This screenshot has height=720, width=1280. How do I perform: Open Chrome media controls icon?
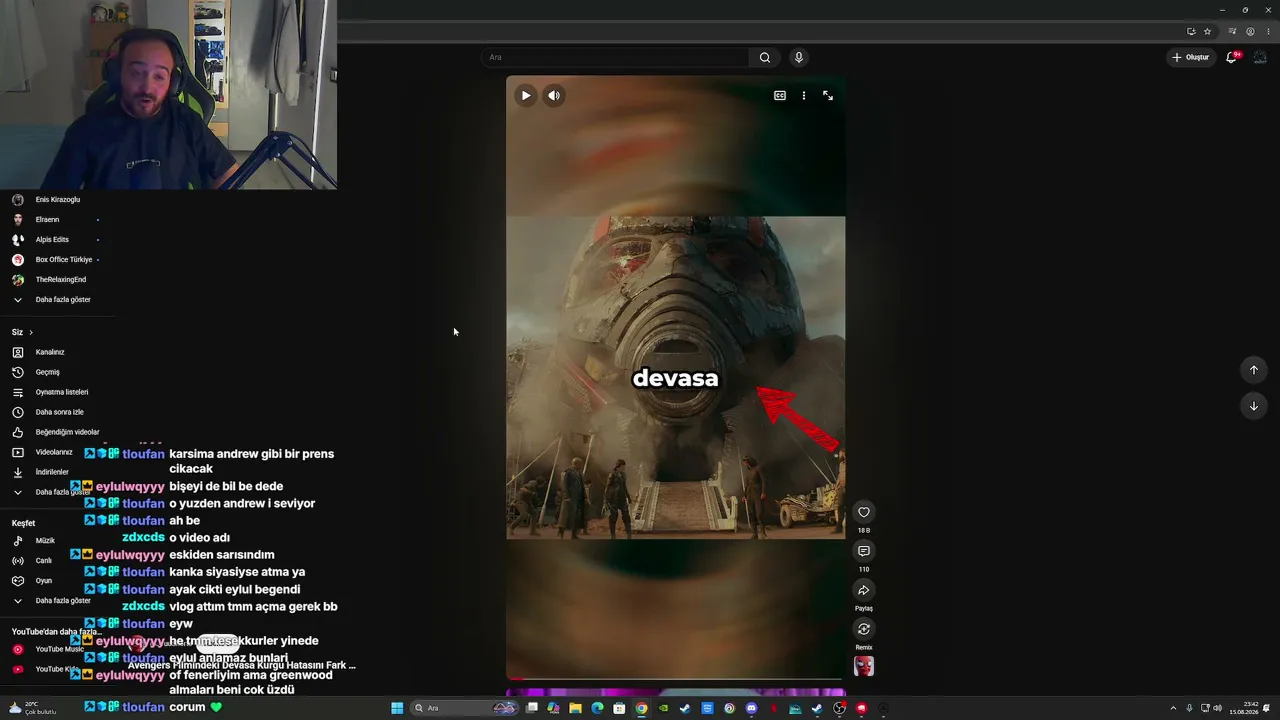pyautogui.click(x=1232, y=31)
